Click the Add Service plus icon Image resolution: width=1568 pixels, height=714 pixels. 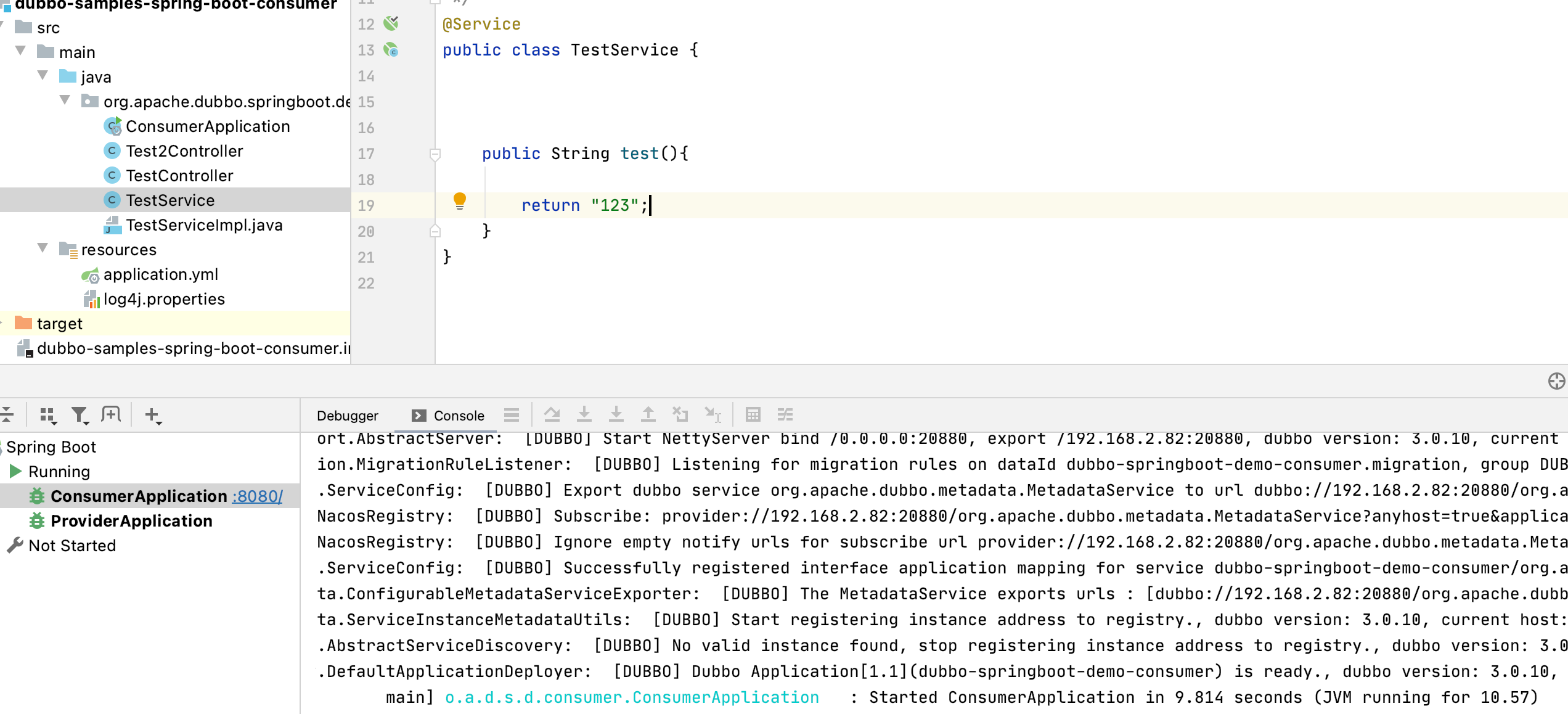click(152, 415)
